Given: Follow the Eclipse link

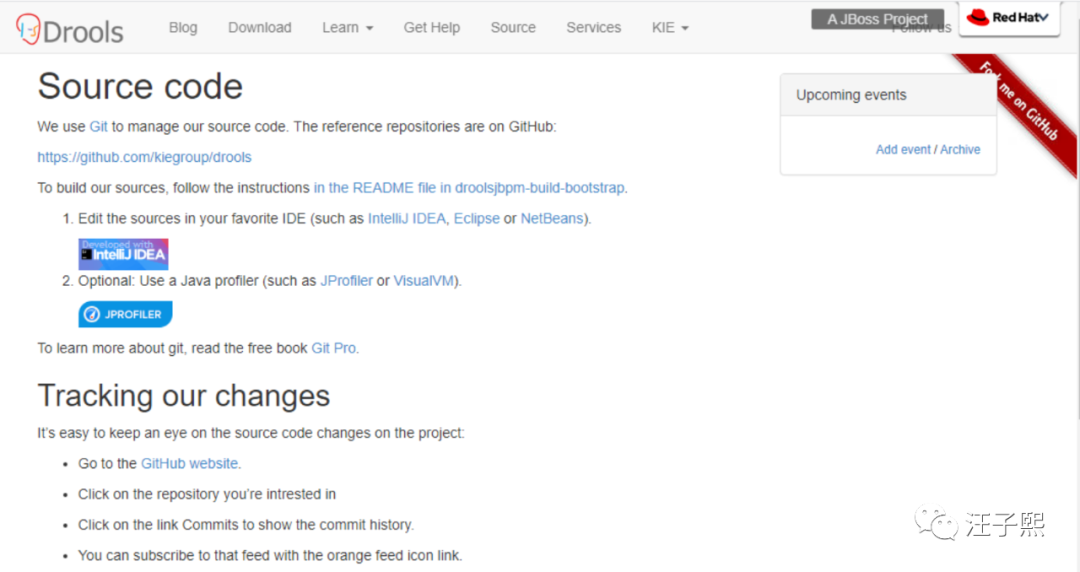Looking at the screenshot, I should pos(477,218).
